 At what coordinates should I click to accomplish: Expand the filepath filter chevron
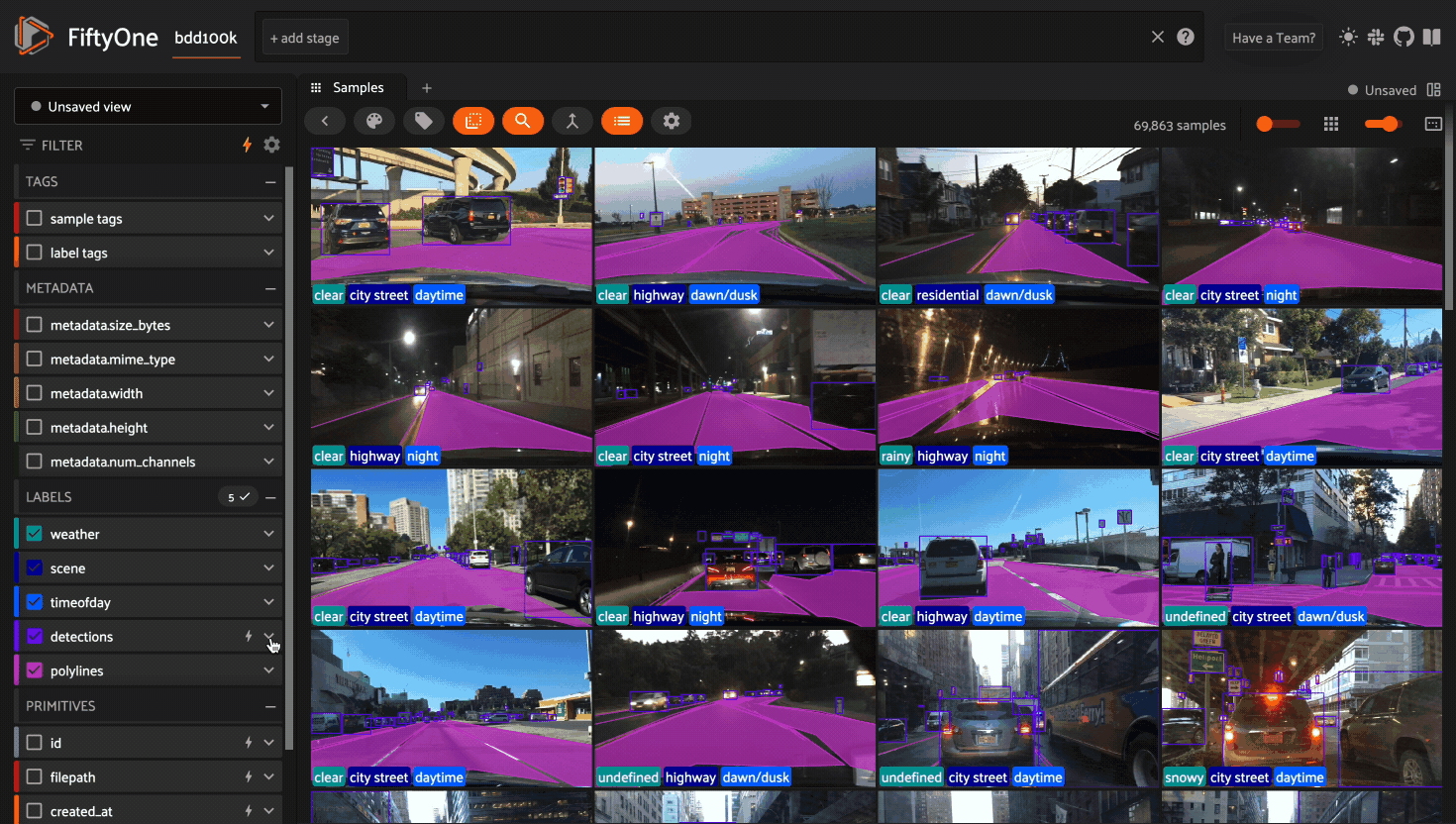coord(268,777)
